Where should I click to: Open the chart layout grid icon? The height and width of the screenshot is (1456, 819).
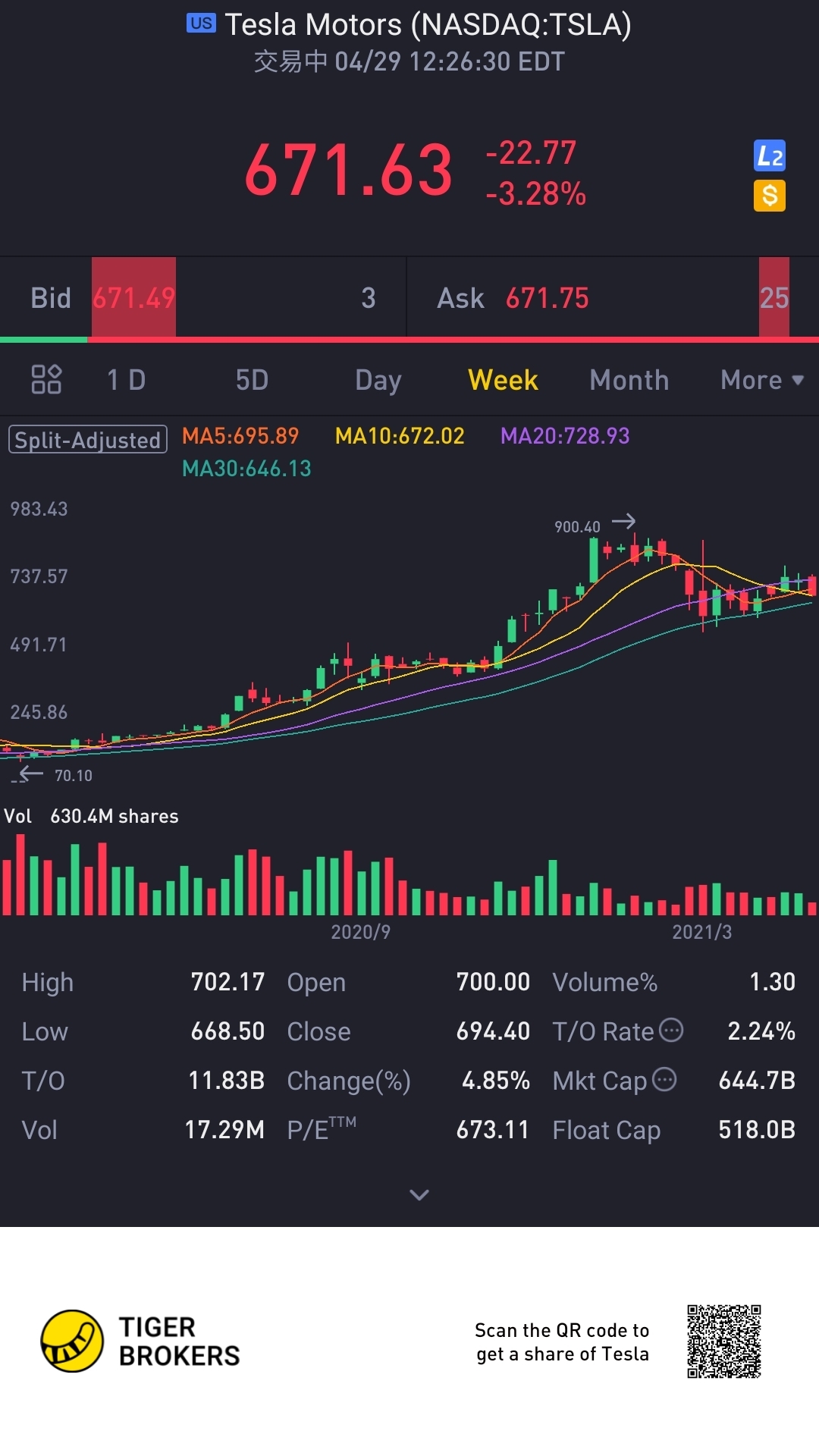46,379
